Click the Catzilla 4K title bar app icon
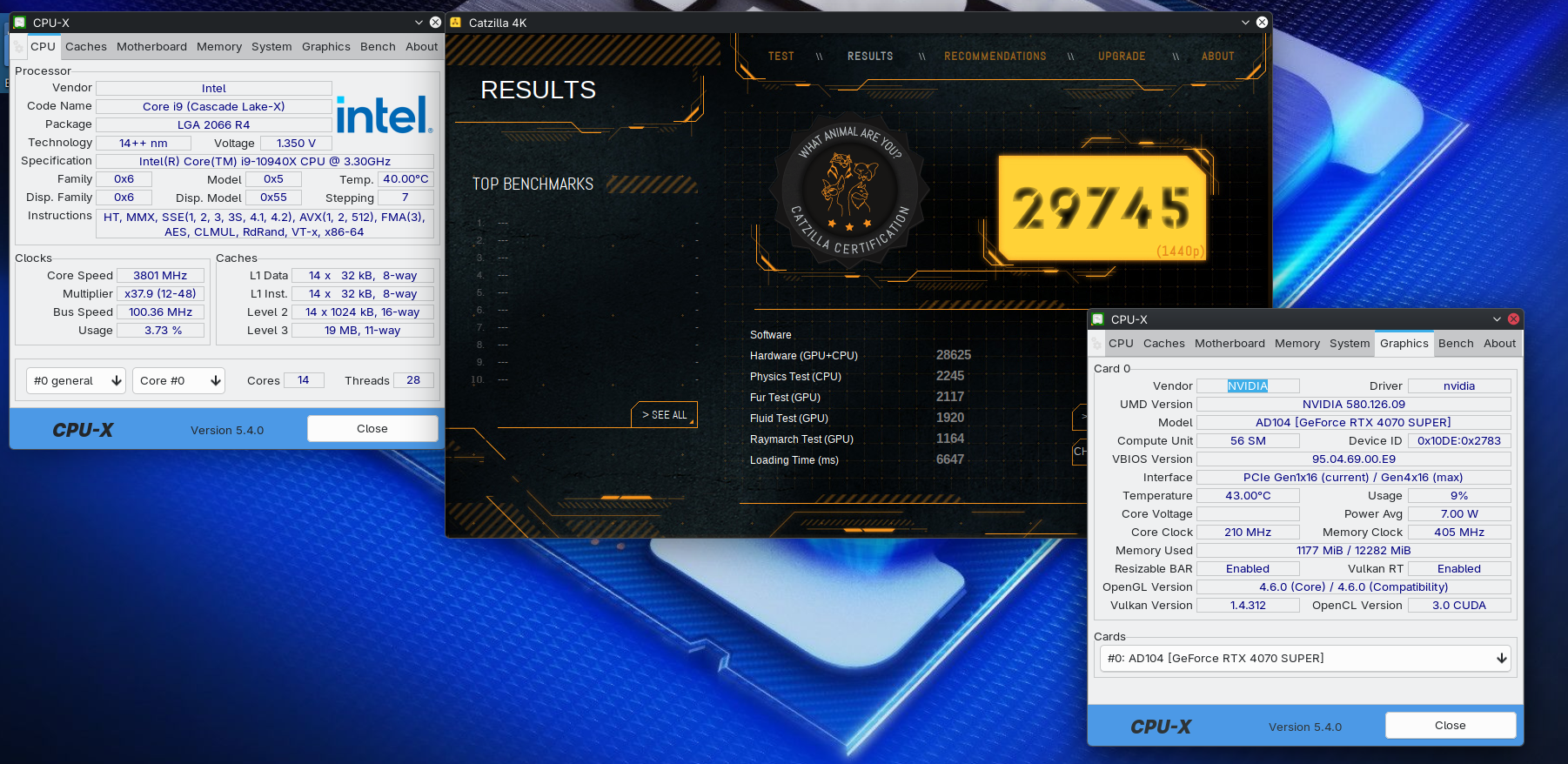Screen dimensions: 1568x764 coord(456,23)
